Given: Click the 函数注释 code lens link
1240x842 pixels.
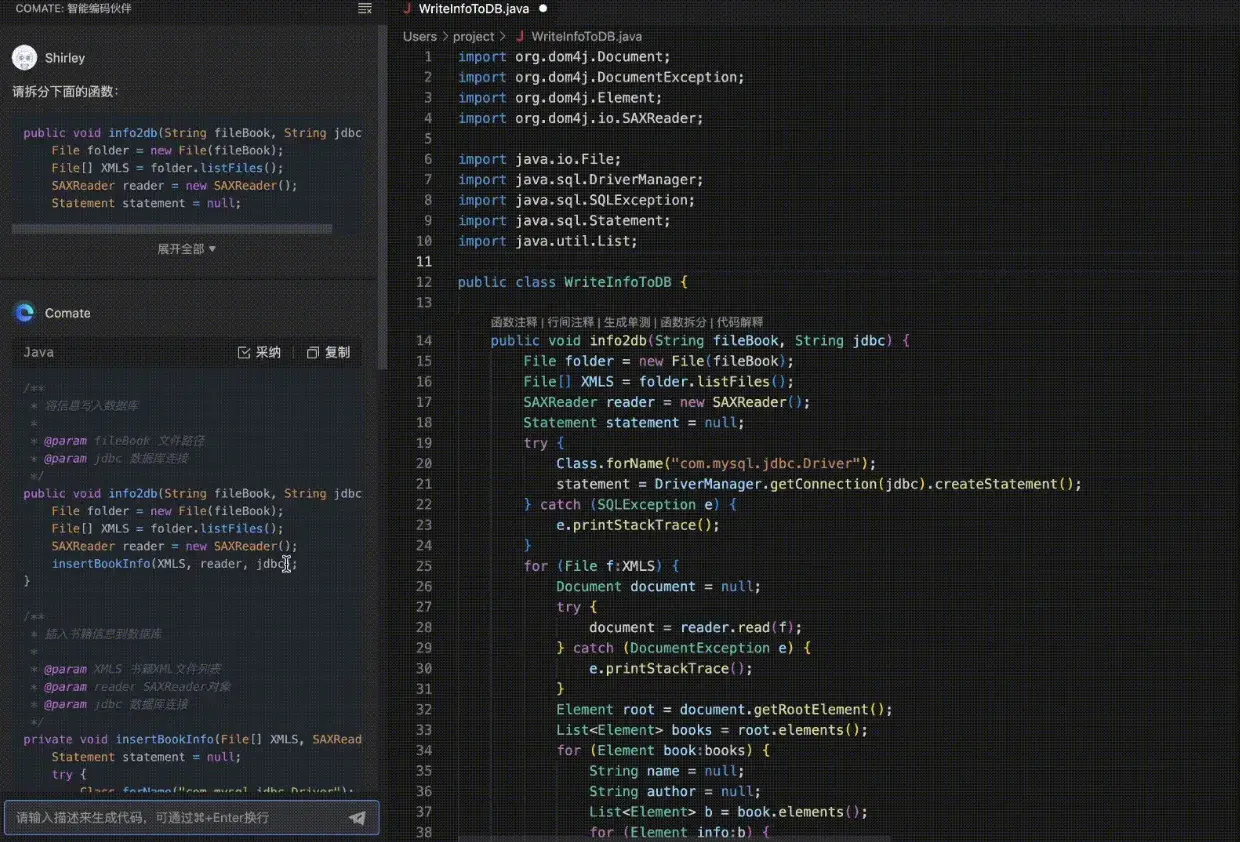Looking at the screenshot, I should (x=514, y=322).
